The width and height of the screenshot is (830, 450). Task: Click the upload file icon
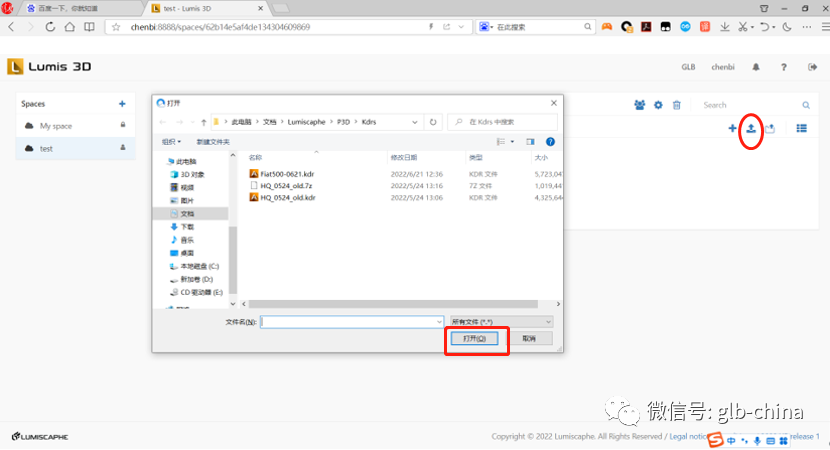(751, 128)
